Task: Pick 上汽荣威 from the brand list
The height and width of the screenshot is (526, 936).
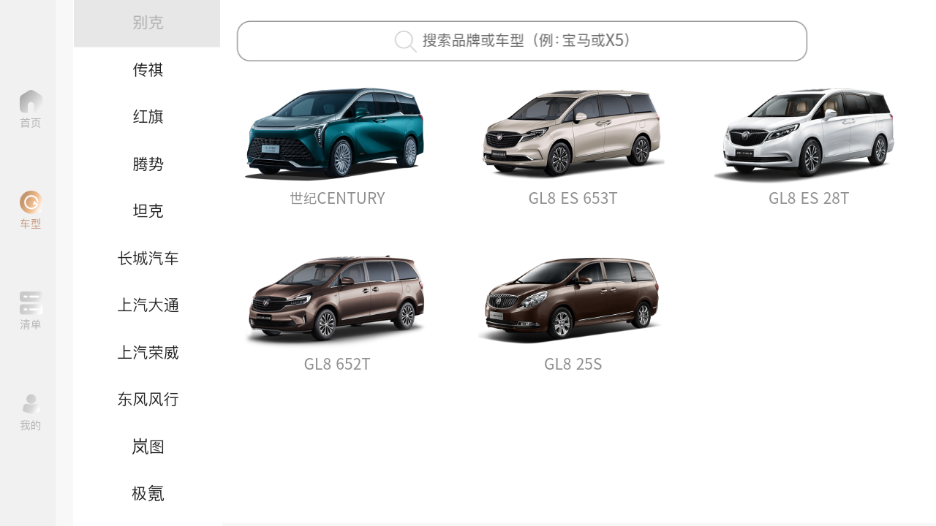Action: tap(147, 352)
